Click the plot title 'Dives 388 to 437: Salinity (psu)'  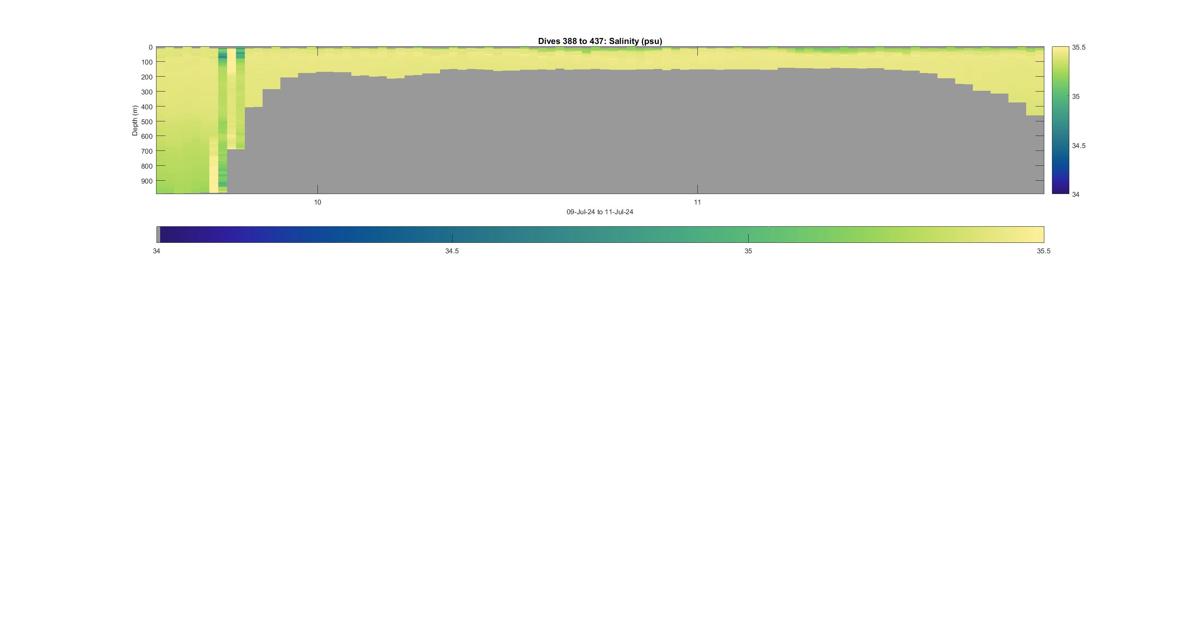click(600, 41)
